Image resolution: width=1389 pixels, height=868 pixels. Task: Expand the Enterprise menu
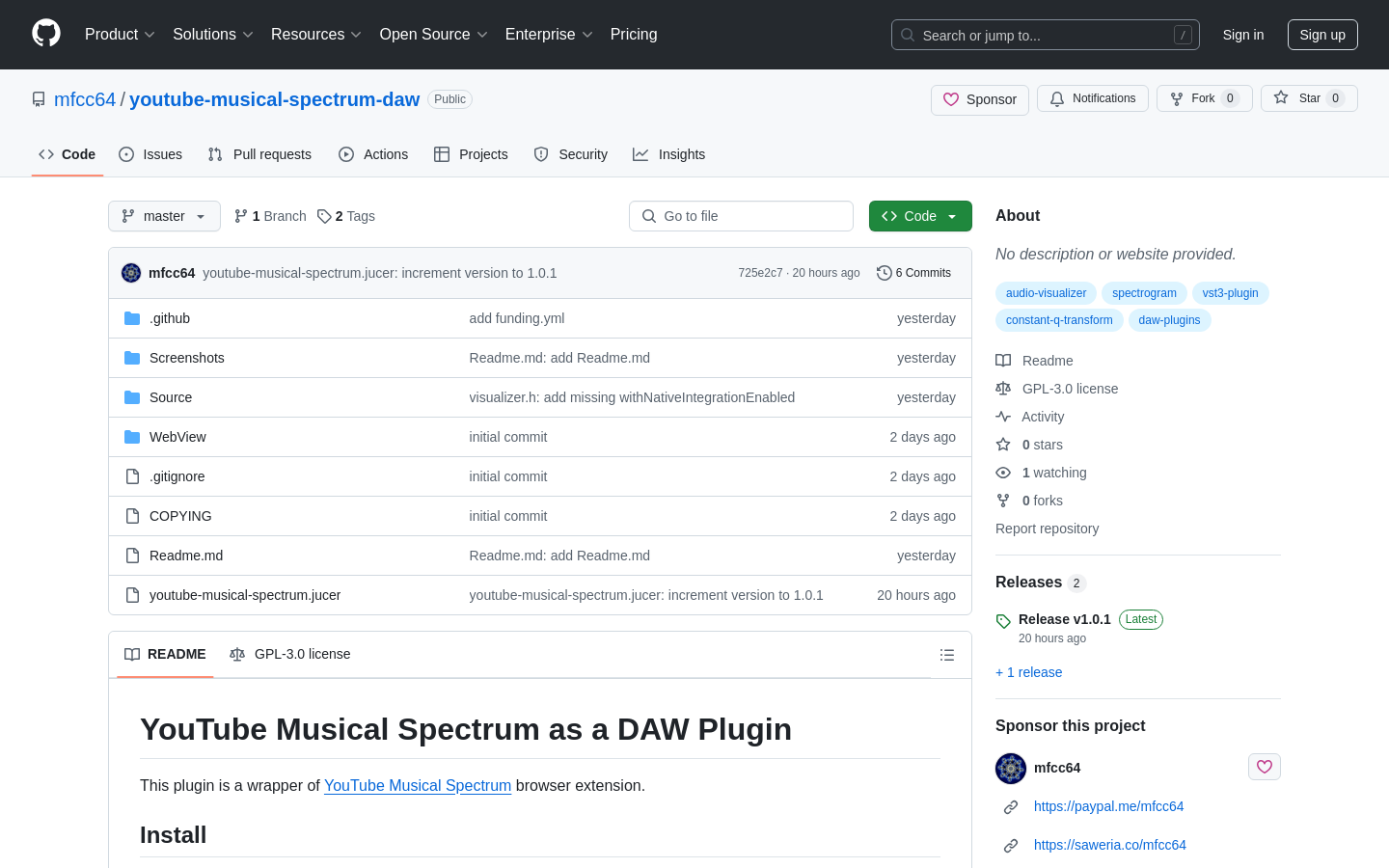click(x=549, y=35)
